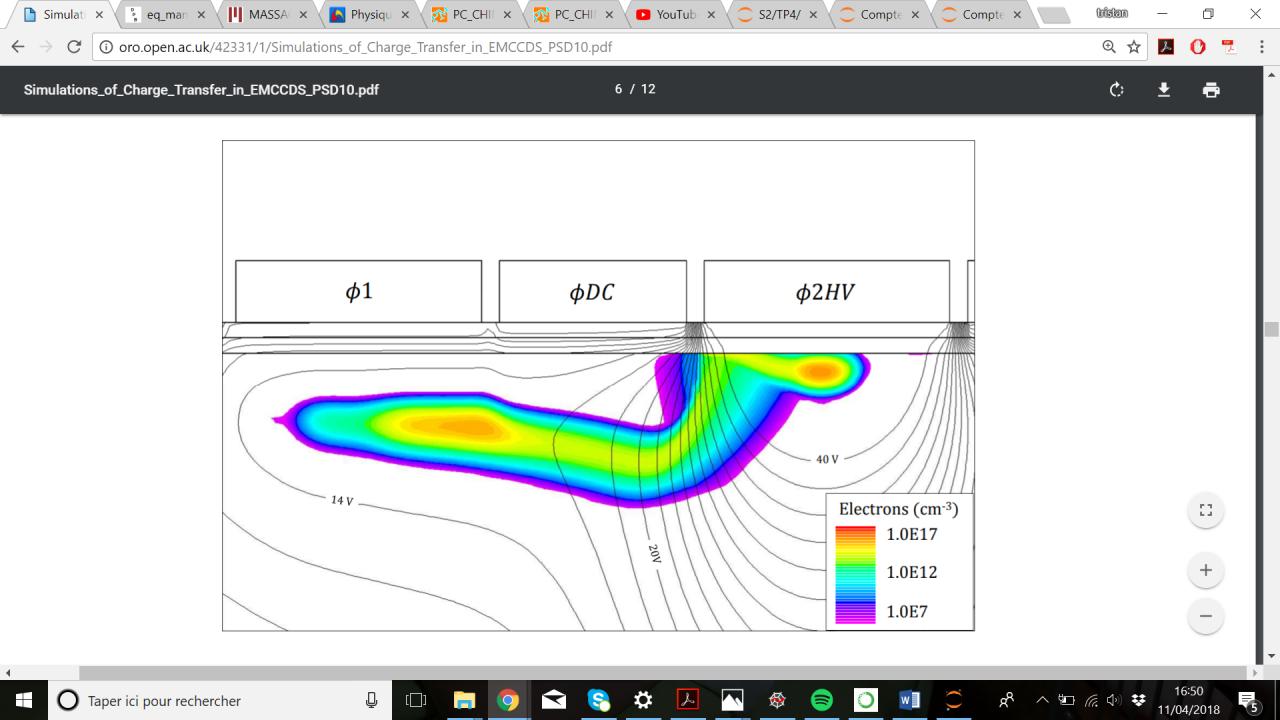Open Skype from the taskbar
This screenshot has height=720, width=1280.
(598, 700)
